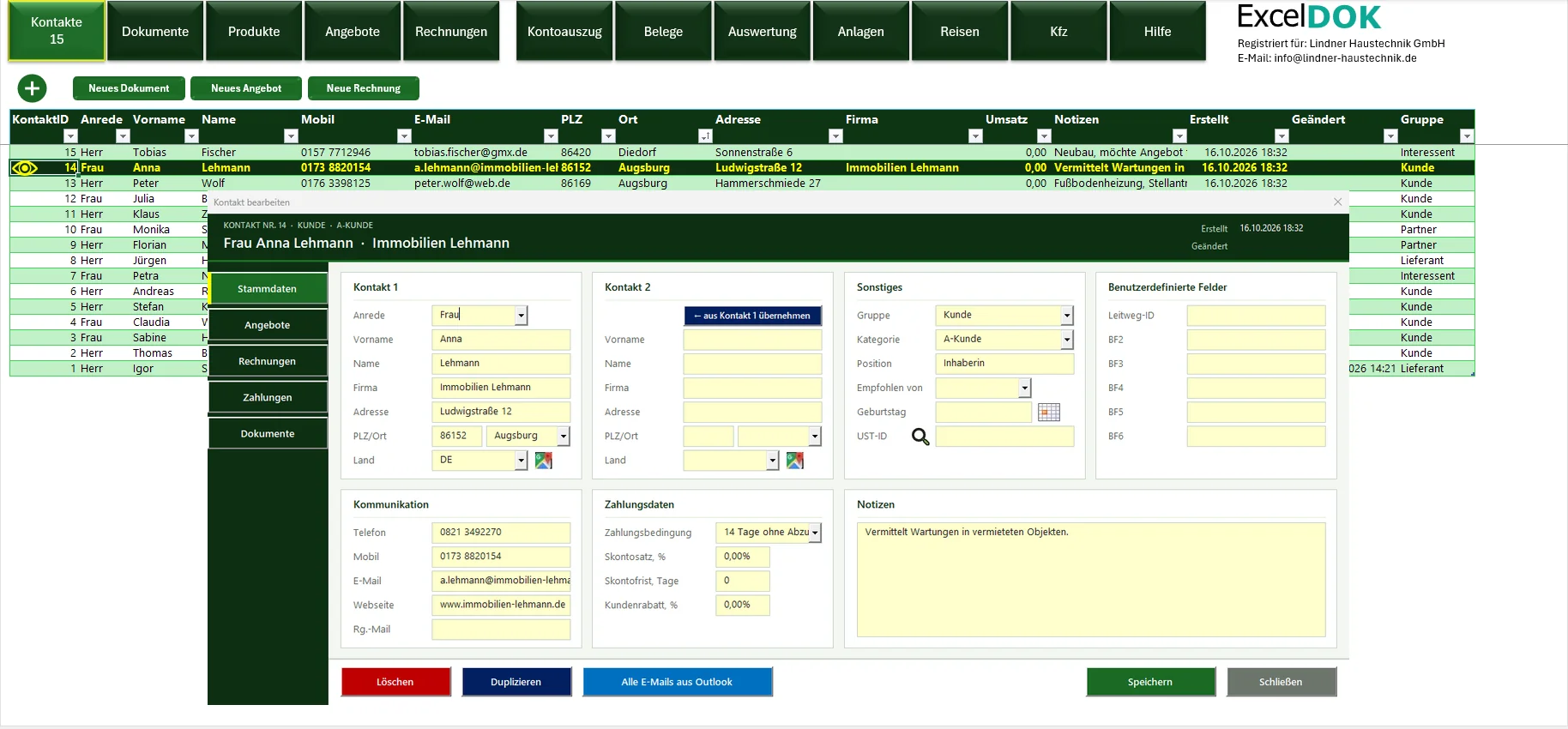Open the E-Mail column filter arrow

(551, 136)
